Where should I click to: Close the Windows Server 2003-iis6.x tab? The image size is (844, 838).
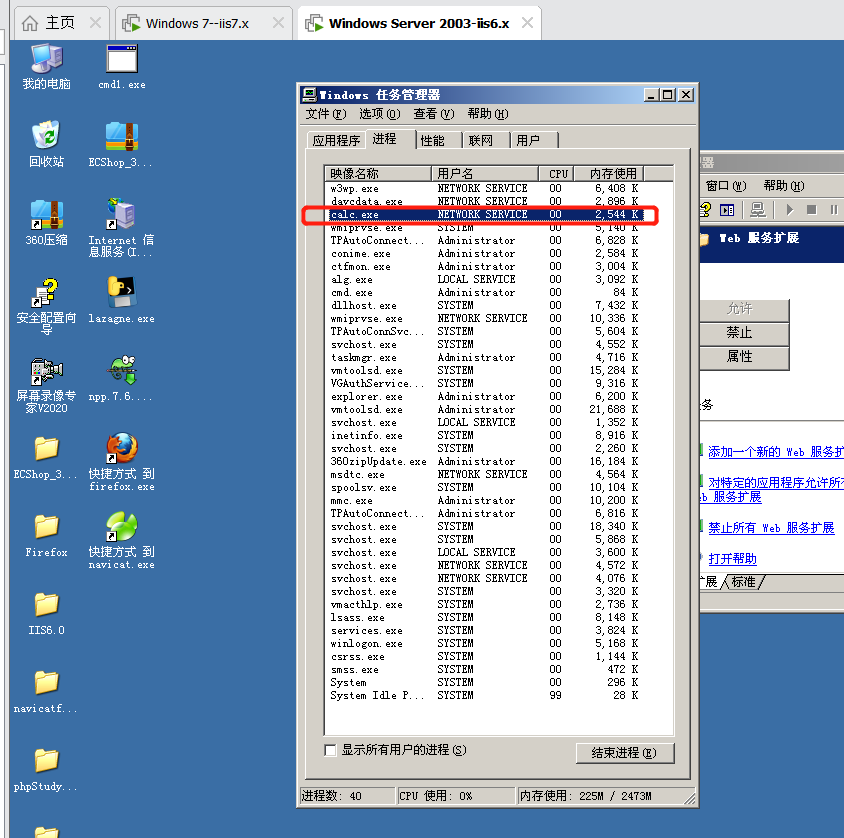[x=528, y=23]
